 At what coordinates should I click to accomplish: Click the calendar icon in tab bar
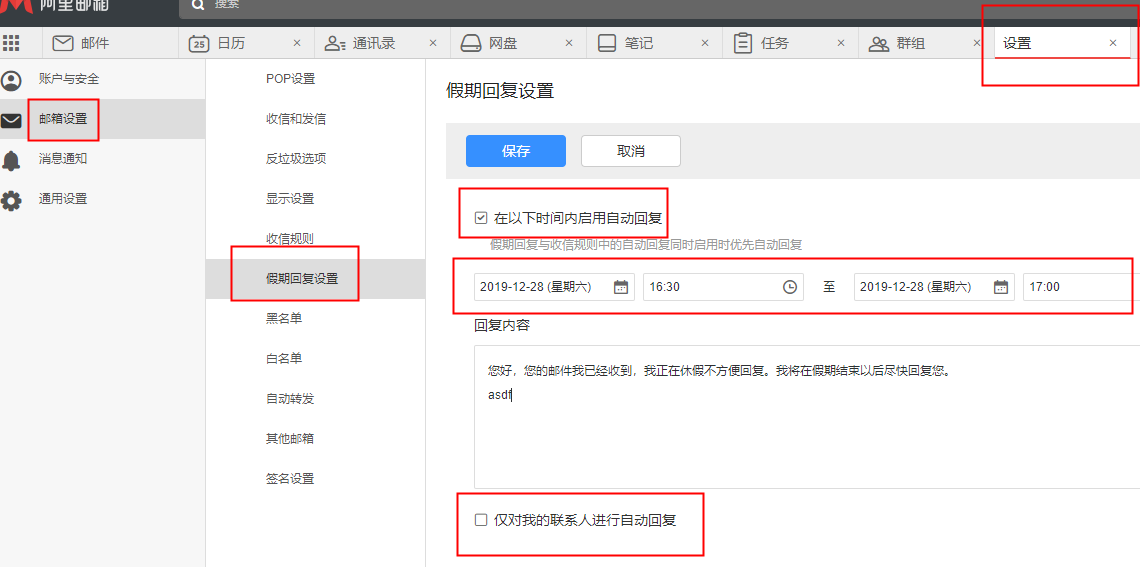click(199, 43)
